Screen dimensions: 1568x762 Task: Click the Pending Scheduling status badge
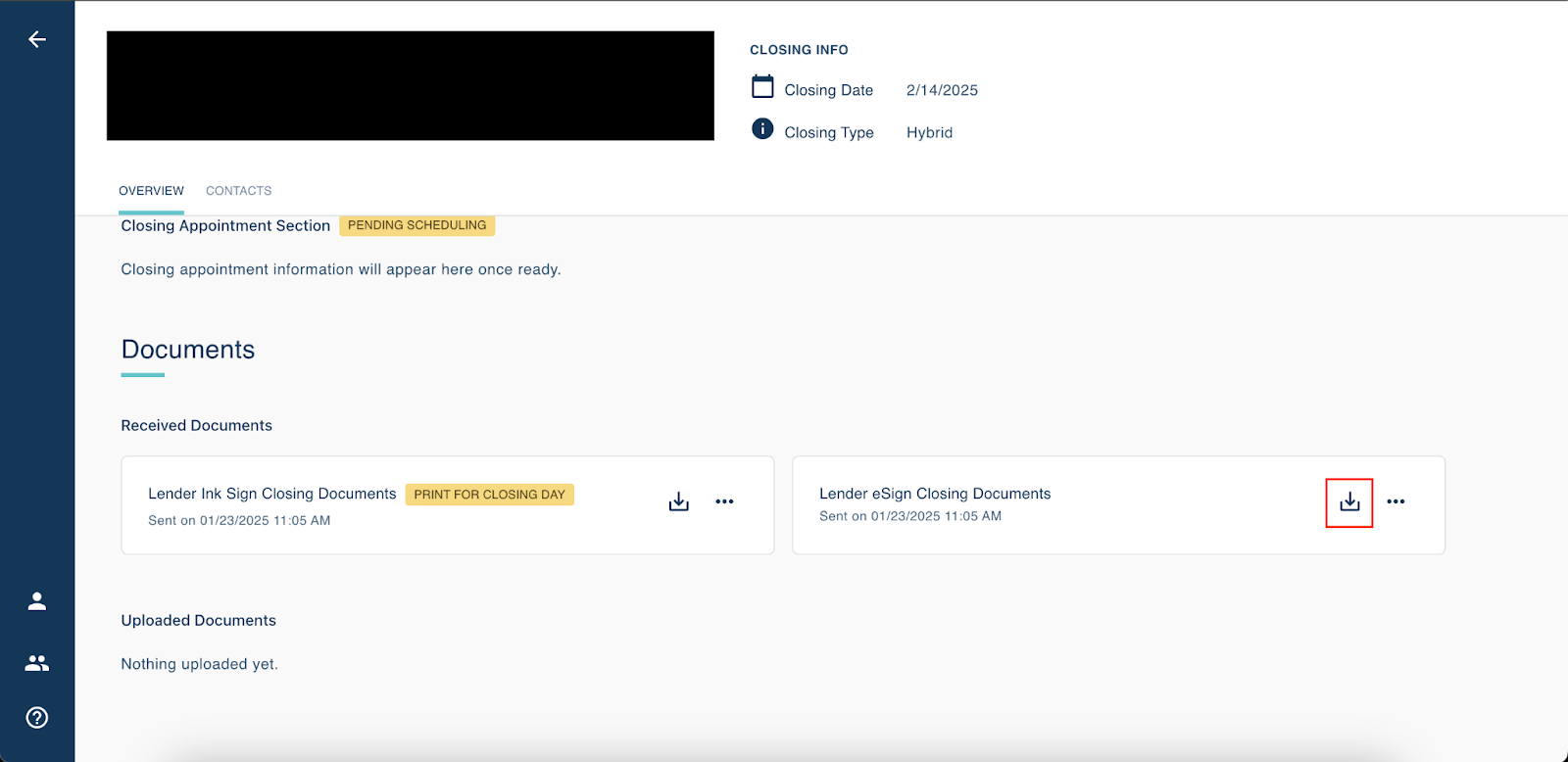pos(416,225)
